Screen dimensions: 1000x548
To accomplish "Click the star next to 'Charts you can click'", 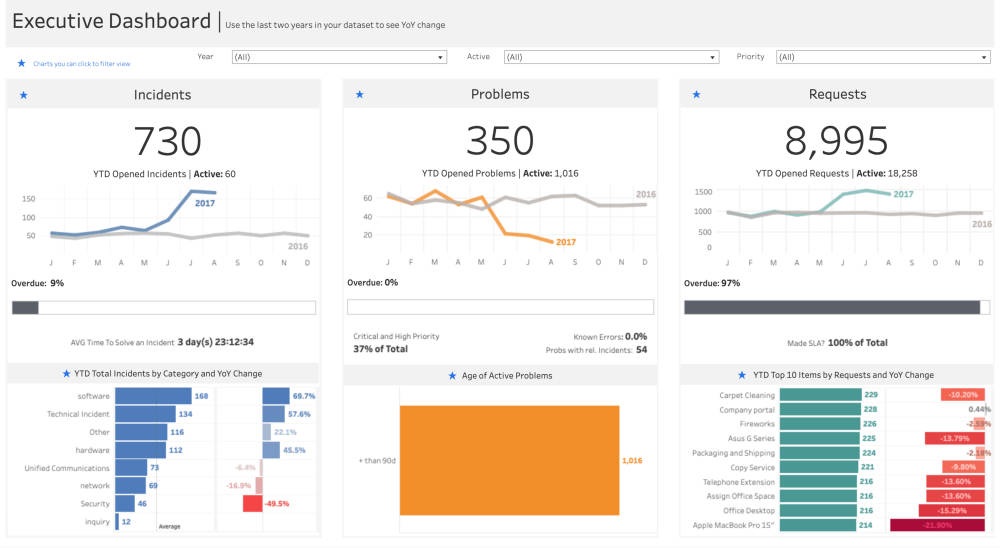I will click(x=21, y=63).
